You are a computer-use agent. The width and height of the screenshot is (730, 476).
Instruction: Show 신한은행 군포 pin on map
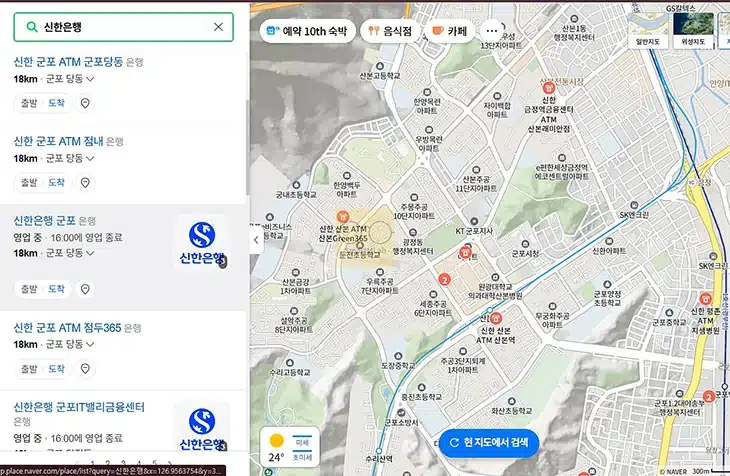click(85, 289)
